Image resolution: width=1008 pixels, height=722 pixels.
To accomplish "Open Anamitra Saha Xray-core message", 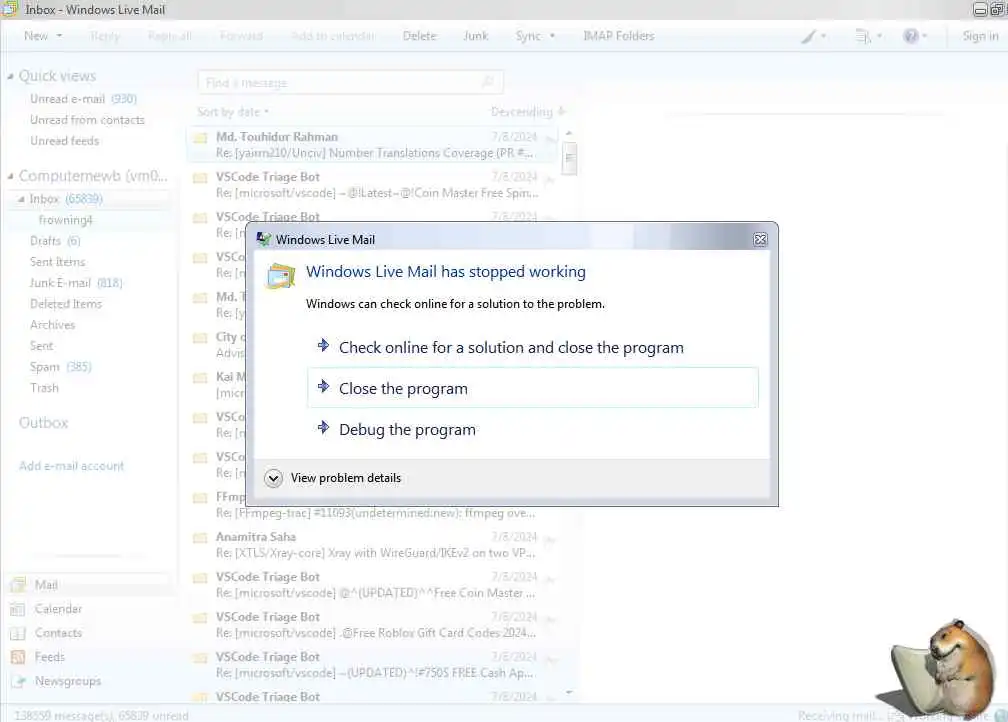I will click(x=373, y=545).
